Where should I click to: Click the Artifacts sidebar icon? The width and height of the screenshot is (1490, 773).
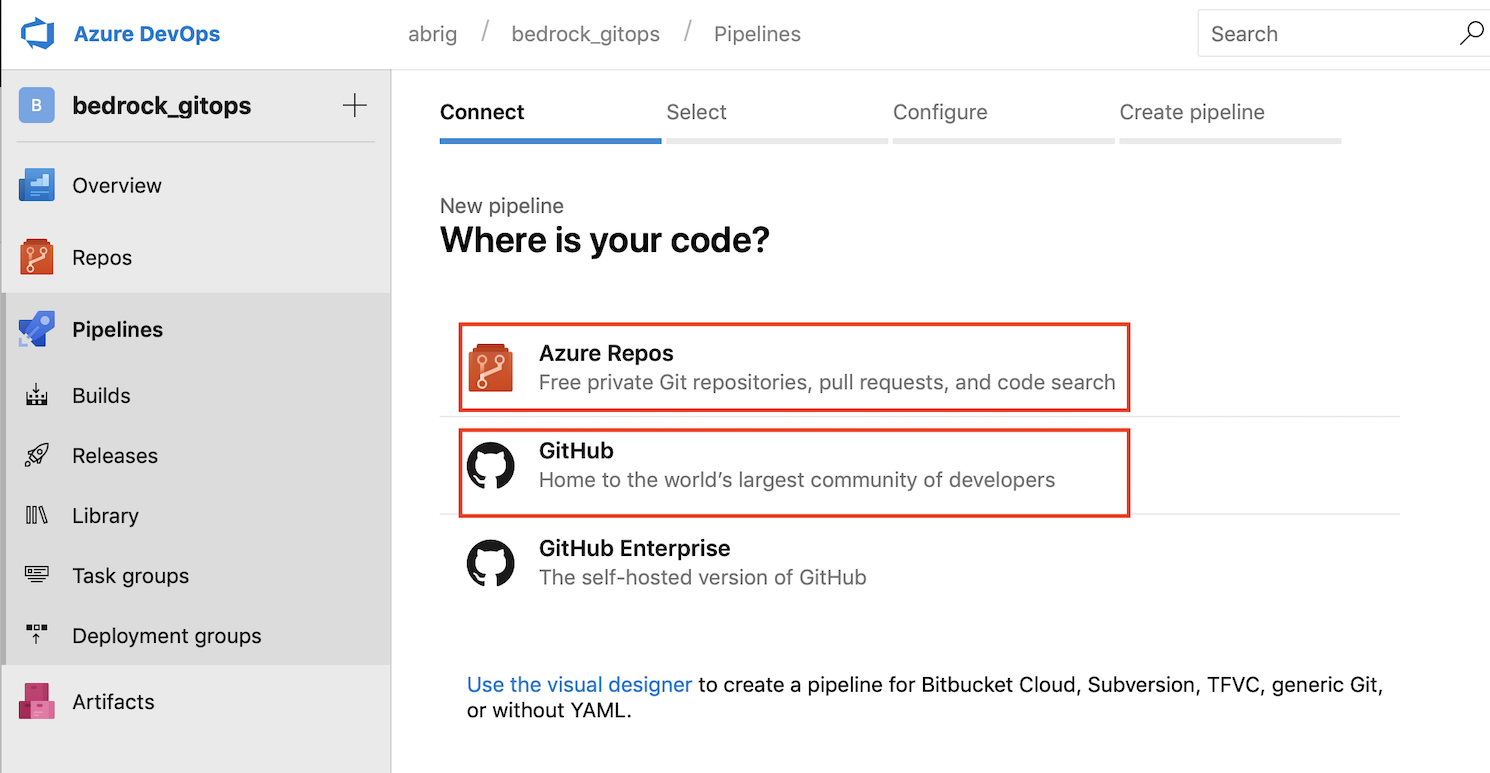pyautogui.click(x=37, y=701)
